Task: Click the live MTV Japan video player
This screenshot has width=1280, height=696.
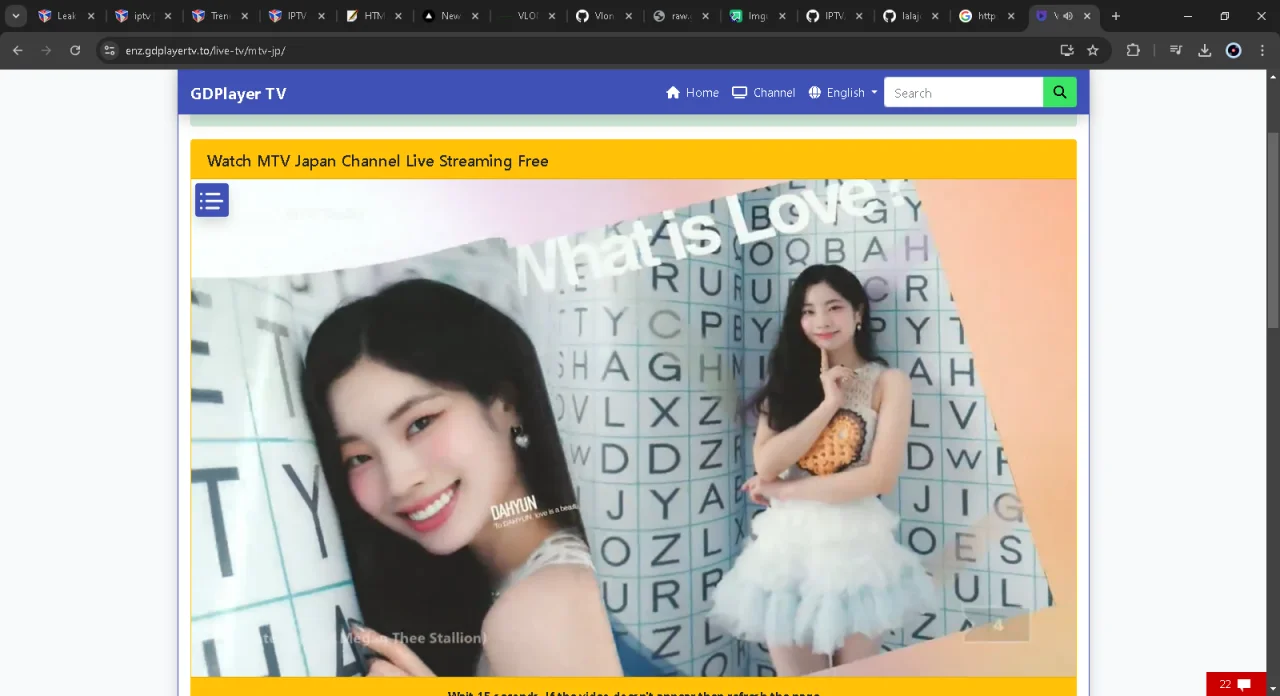Action: point(633,428)
